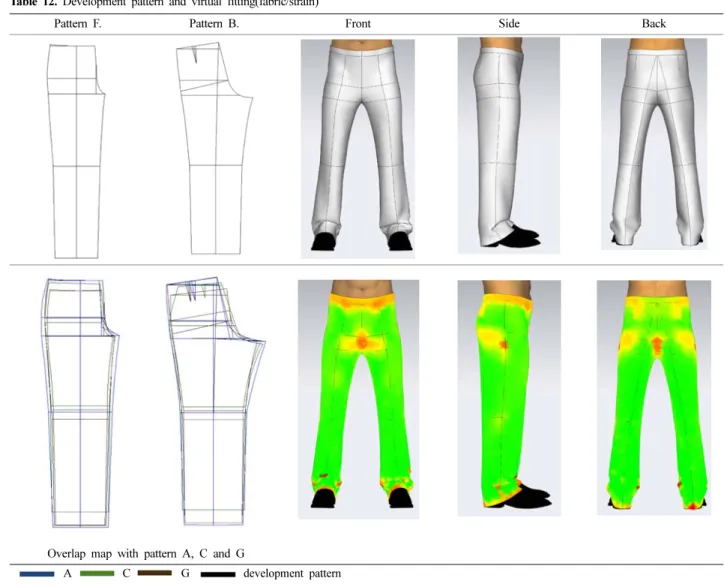Open the white side-view trousers render

(509, 145)
